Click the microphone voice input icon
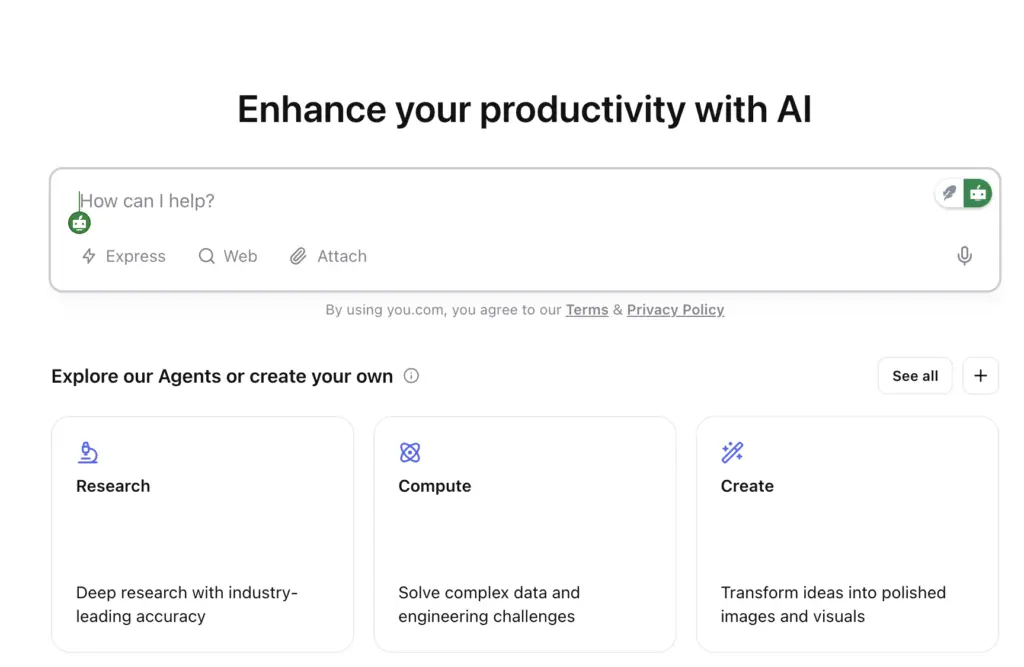The width and height of the screenshot is (1024, 667). [x=964, y=256]
